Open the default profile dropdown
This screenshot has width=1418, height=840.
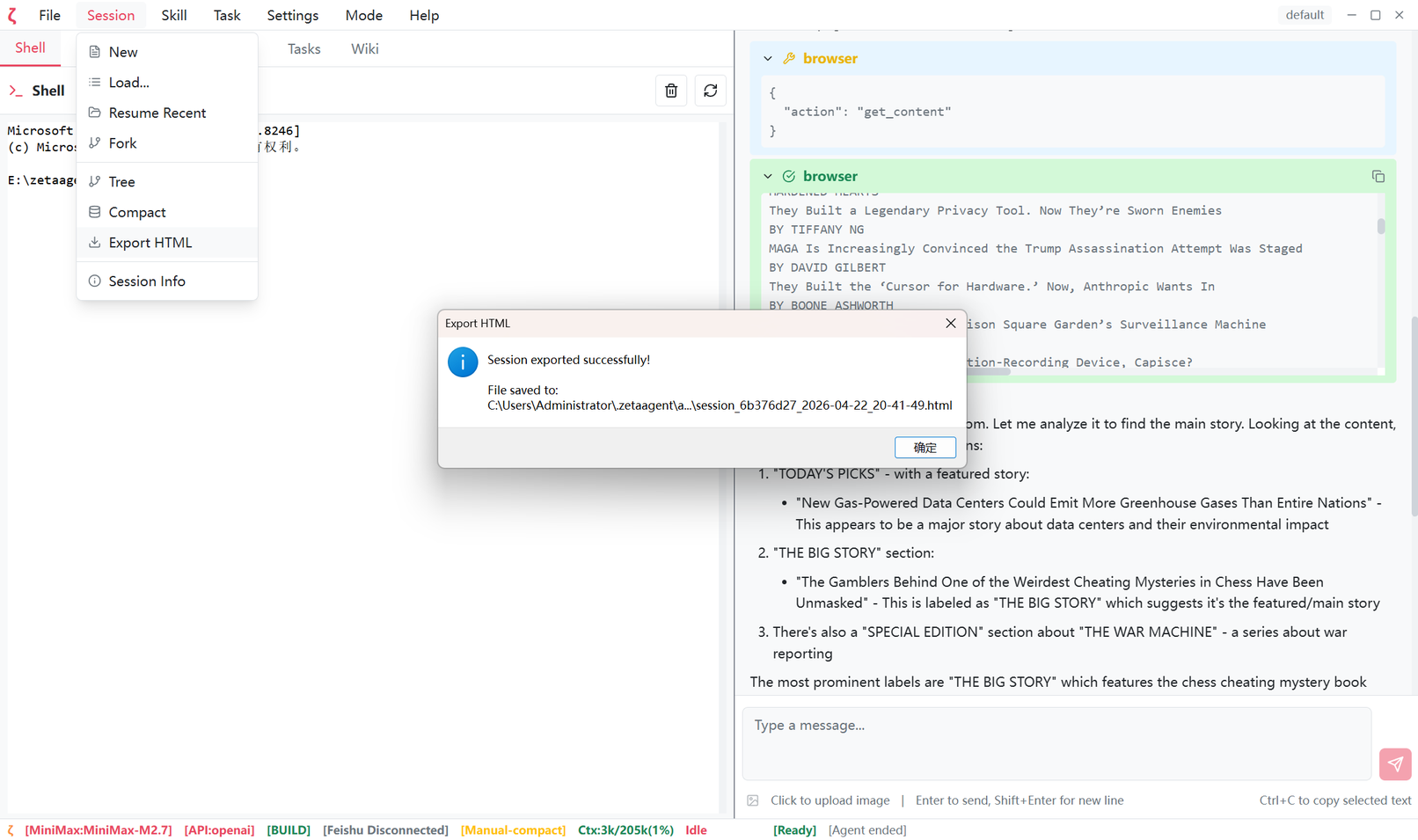point(1304,15)
